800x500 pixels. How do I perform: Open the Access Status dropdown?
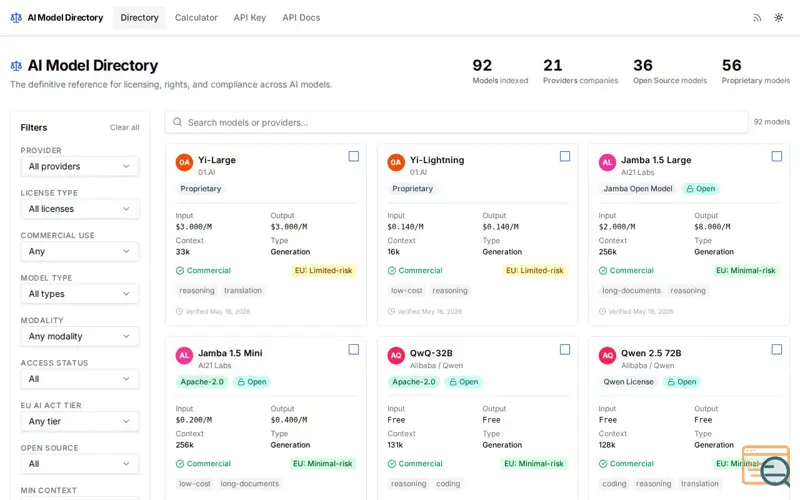click(80, 379)
